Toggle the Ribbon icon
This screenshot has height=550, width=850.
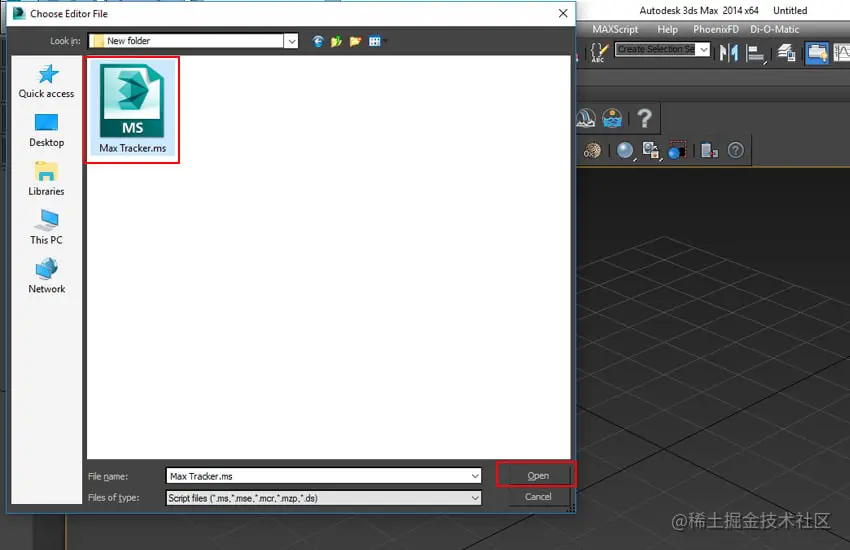(816, 53)
